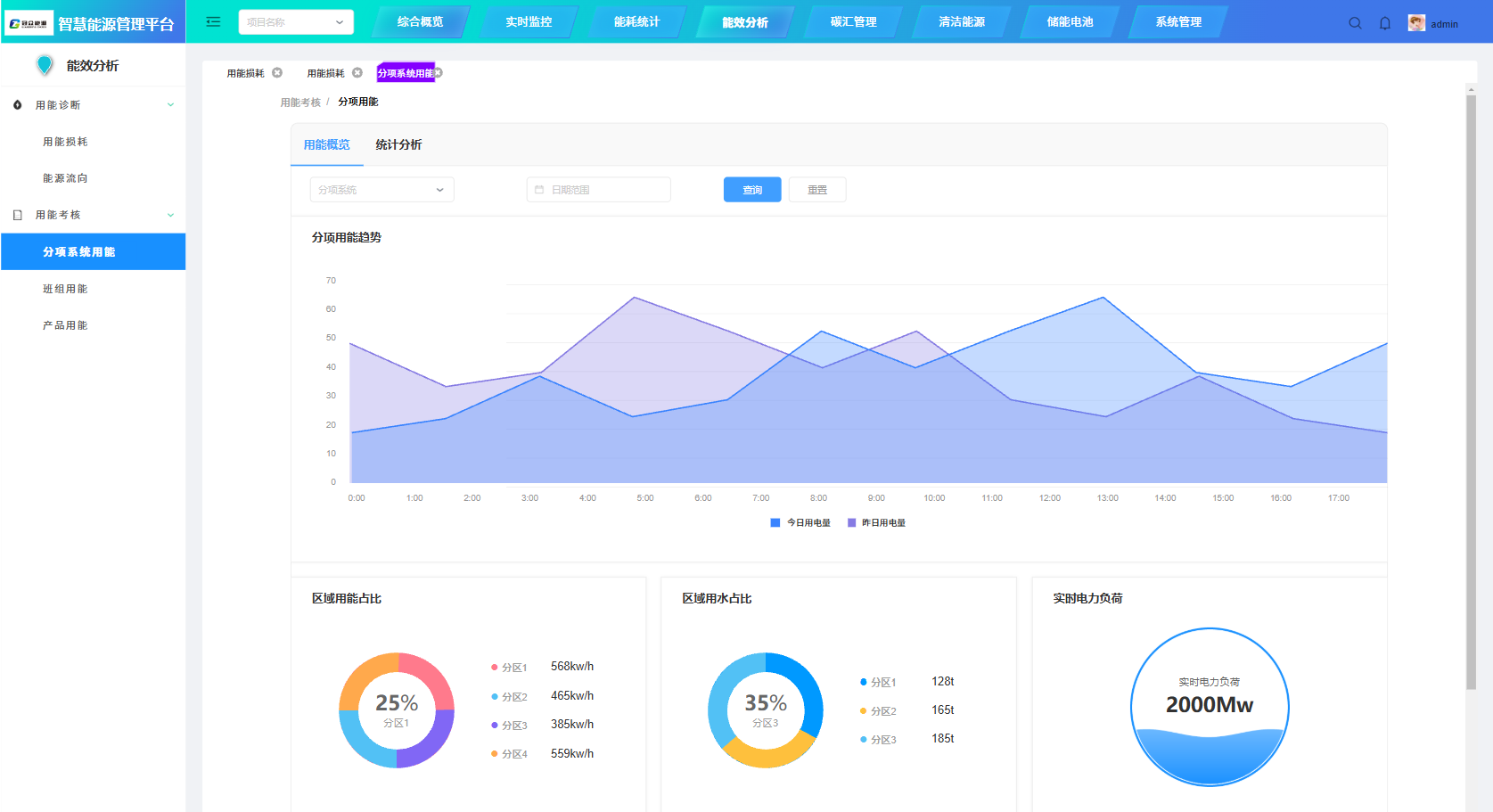Click the admin user avatar
Screen dimensions: 1493x812
(x=1416, y=23)
